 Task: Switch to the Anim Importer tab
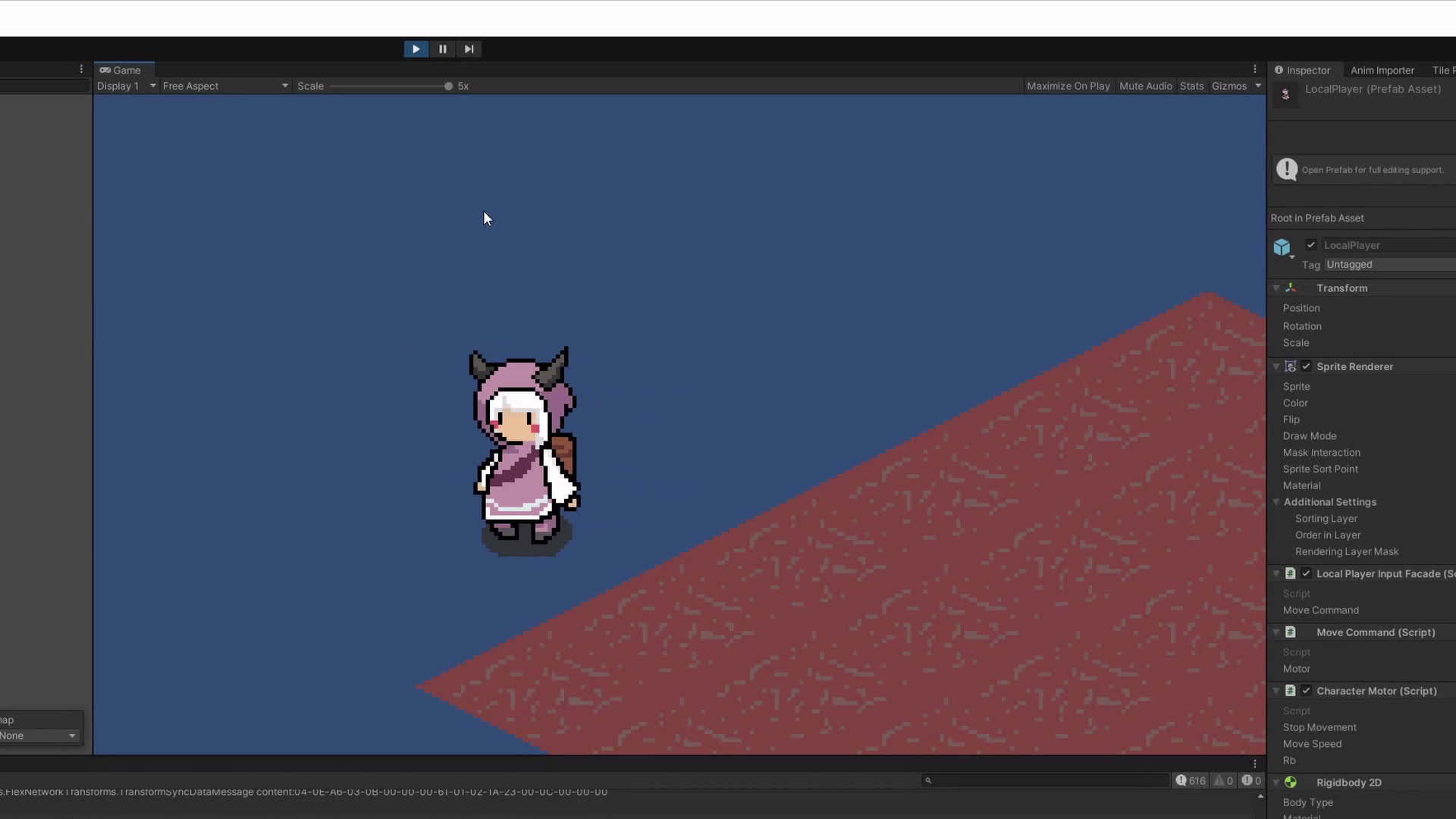(x=1382, y=70)
